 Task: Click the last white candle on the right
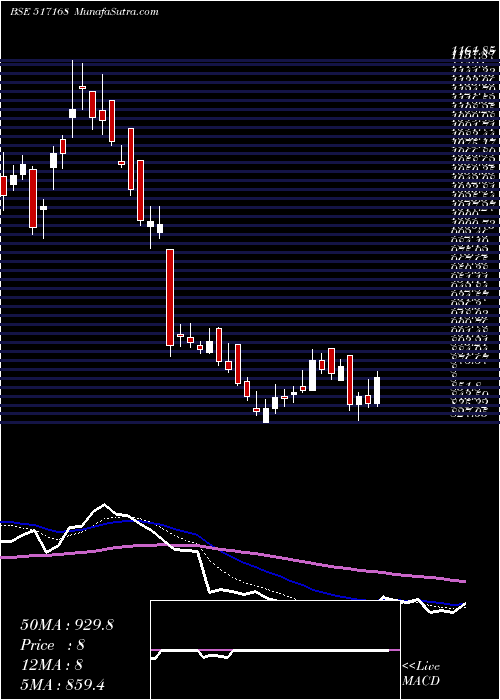coord(377,391)
